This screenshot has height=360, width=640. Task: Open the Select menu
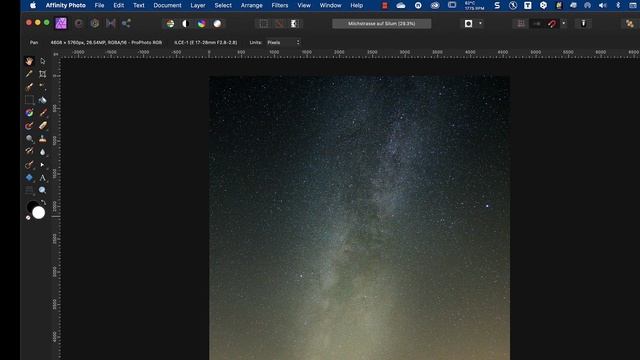(223, 5)
